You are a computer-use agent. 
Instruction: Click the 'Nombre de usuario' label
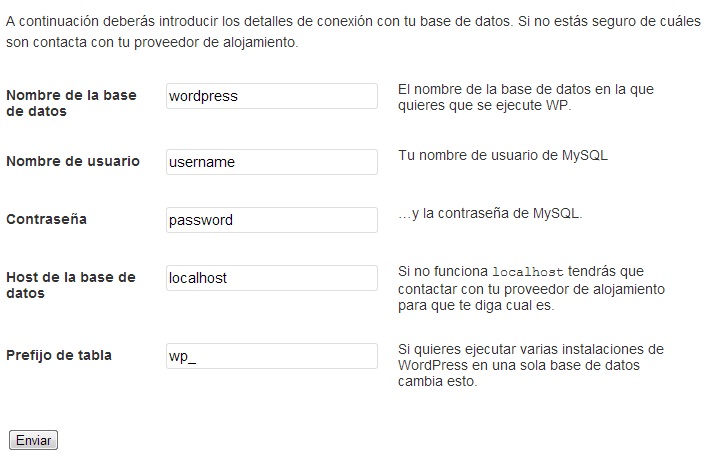click(73, 161)
